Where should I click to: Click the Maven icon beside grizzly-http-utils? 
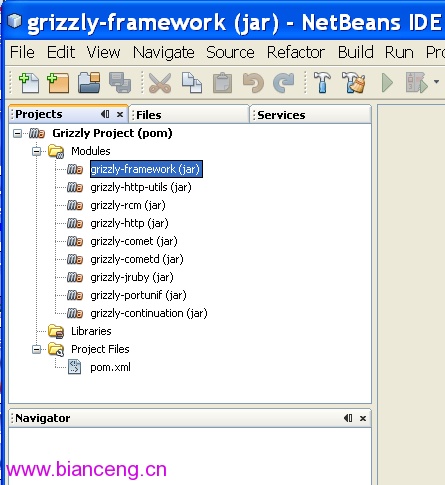point(75,187)
